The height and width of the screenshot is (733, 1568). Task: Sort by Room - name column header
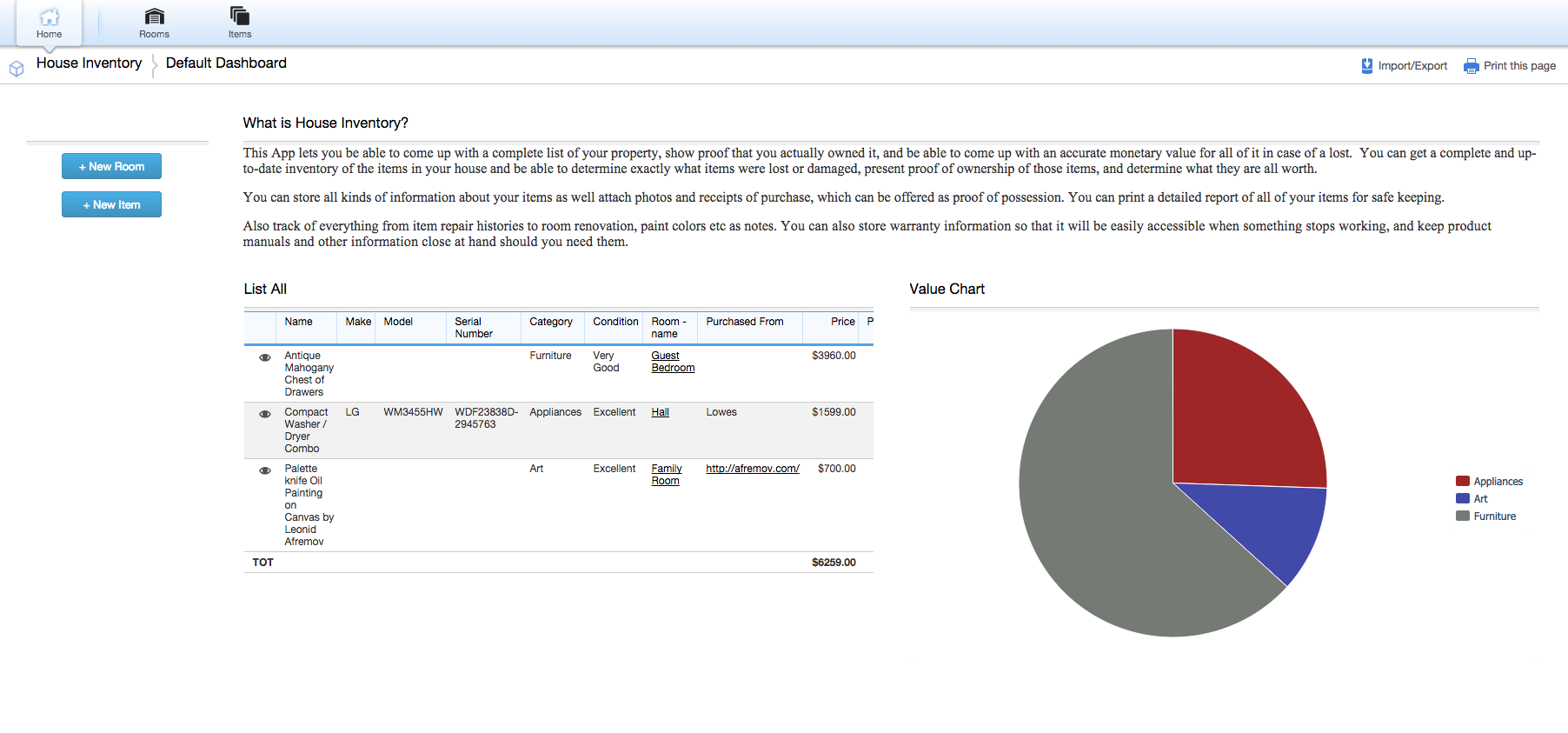(668, 328)
